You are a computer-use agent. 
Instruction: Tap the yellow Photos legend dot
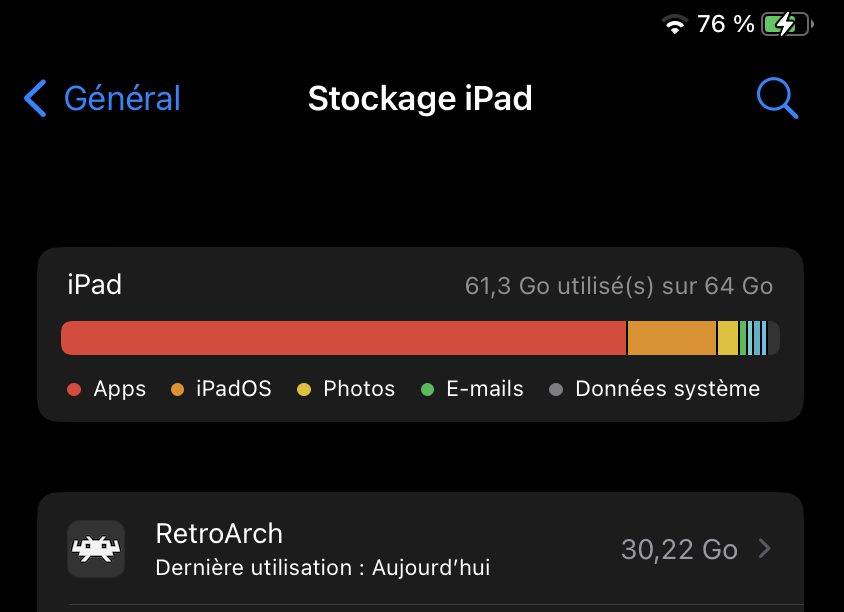pyautogui.click(x=304, y=390)
